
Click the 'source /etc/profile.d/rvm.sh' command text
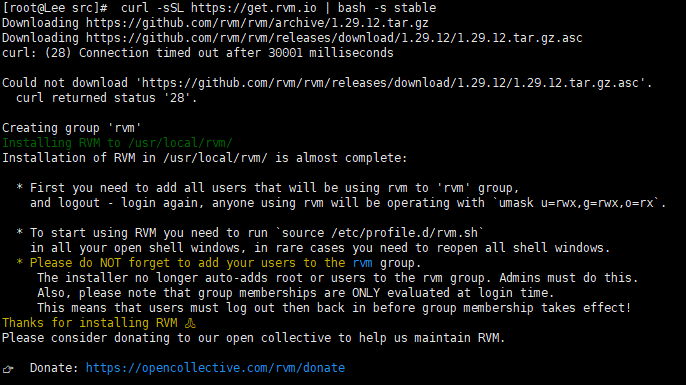pos(380,233)
